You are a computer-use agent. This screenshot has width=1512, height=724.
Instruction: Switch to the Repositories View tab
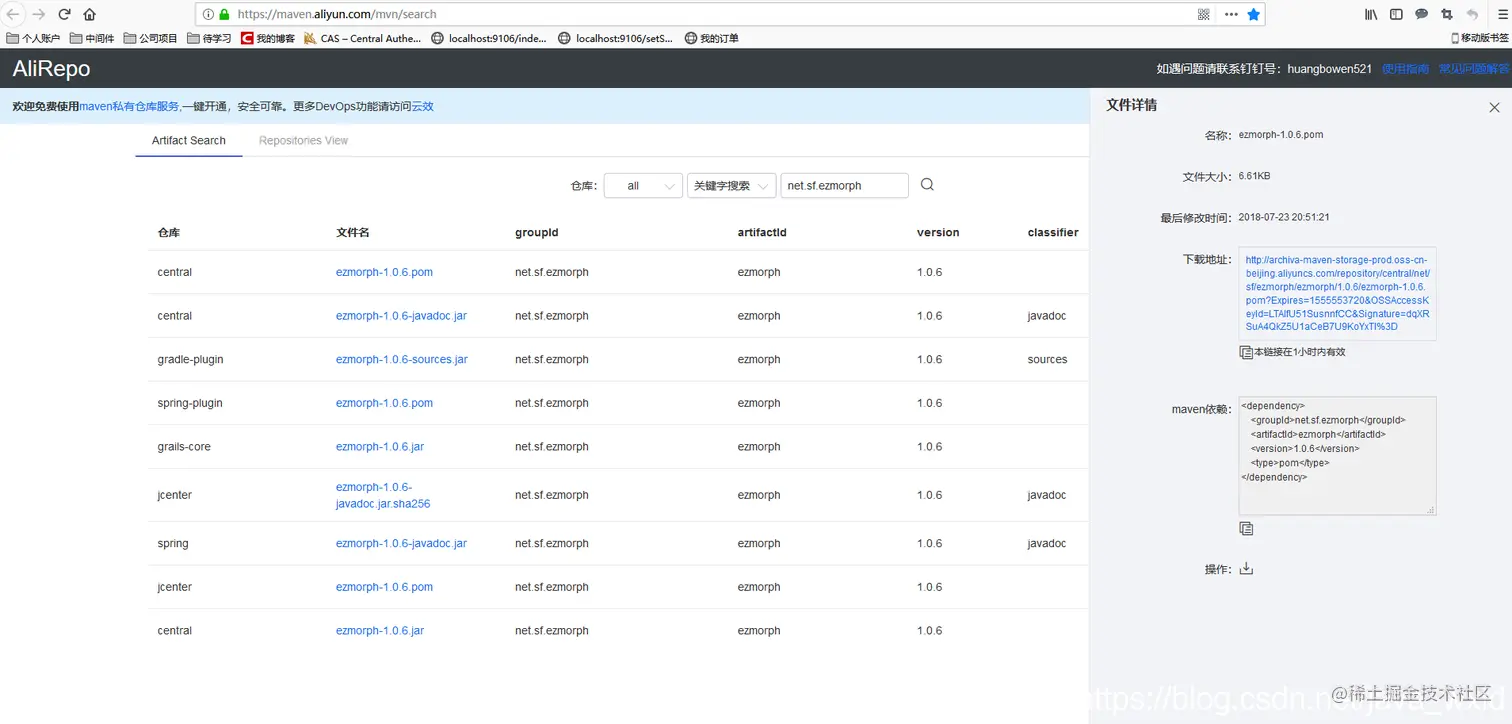[x=303, y=141]
